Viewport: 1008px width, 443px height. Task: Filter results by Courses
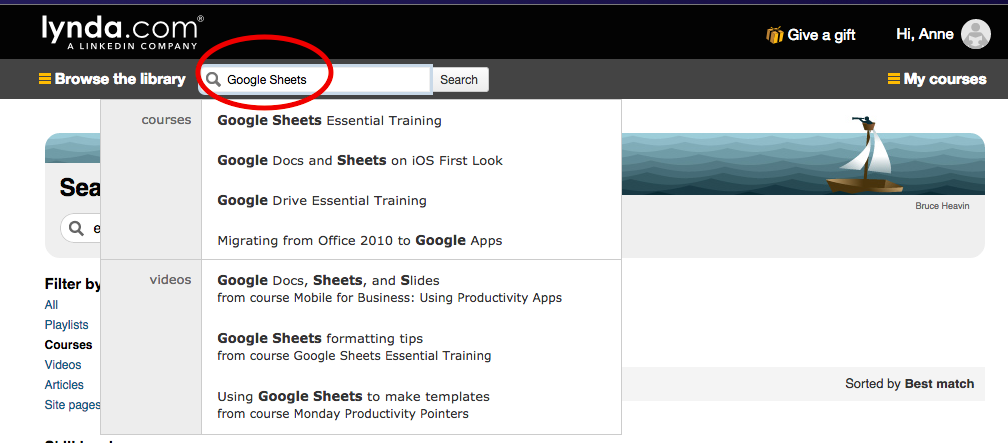[68, 345]
